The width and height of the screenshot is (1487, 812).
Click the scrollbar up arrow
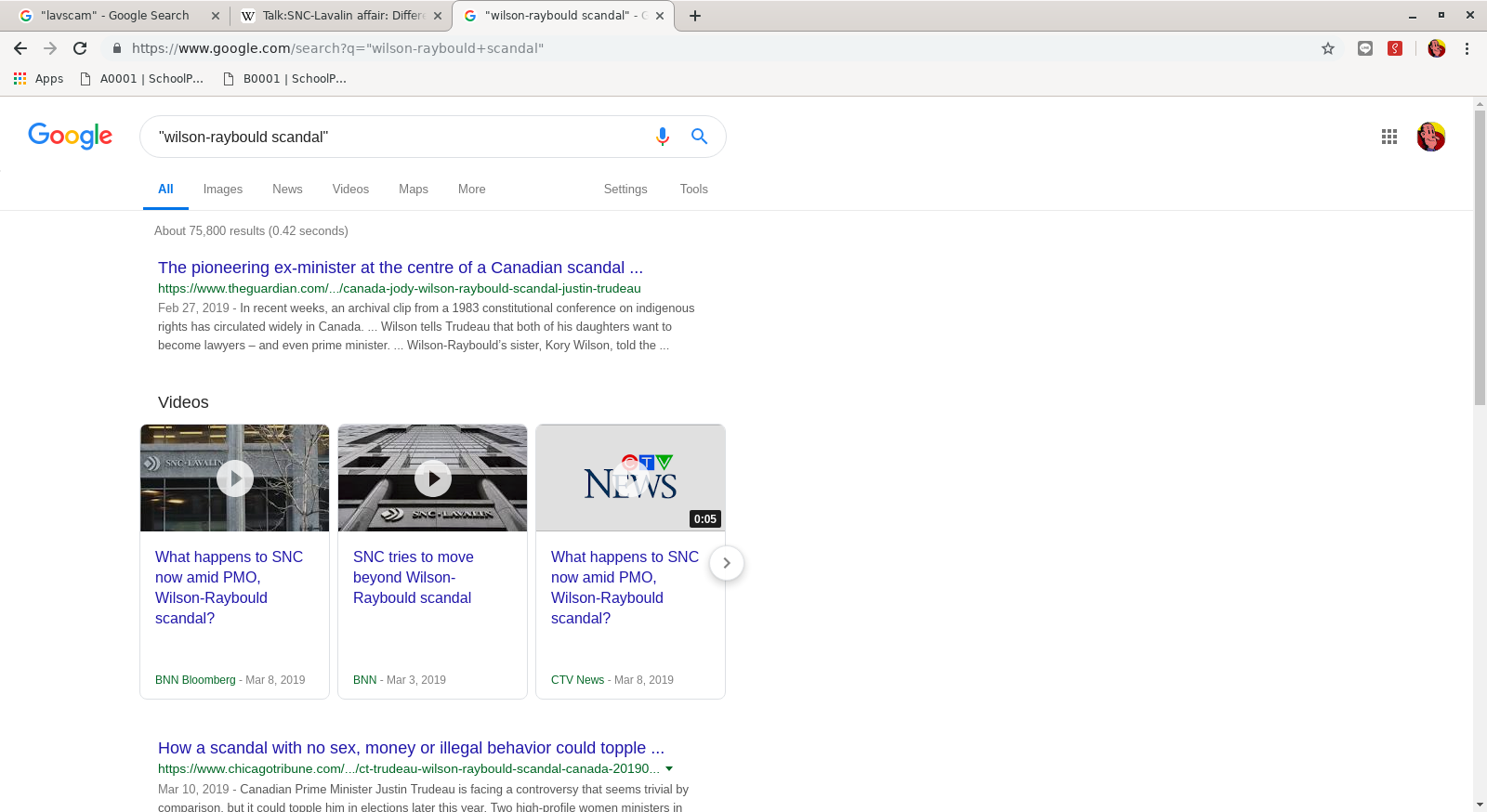coord(1480,103)
